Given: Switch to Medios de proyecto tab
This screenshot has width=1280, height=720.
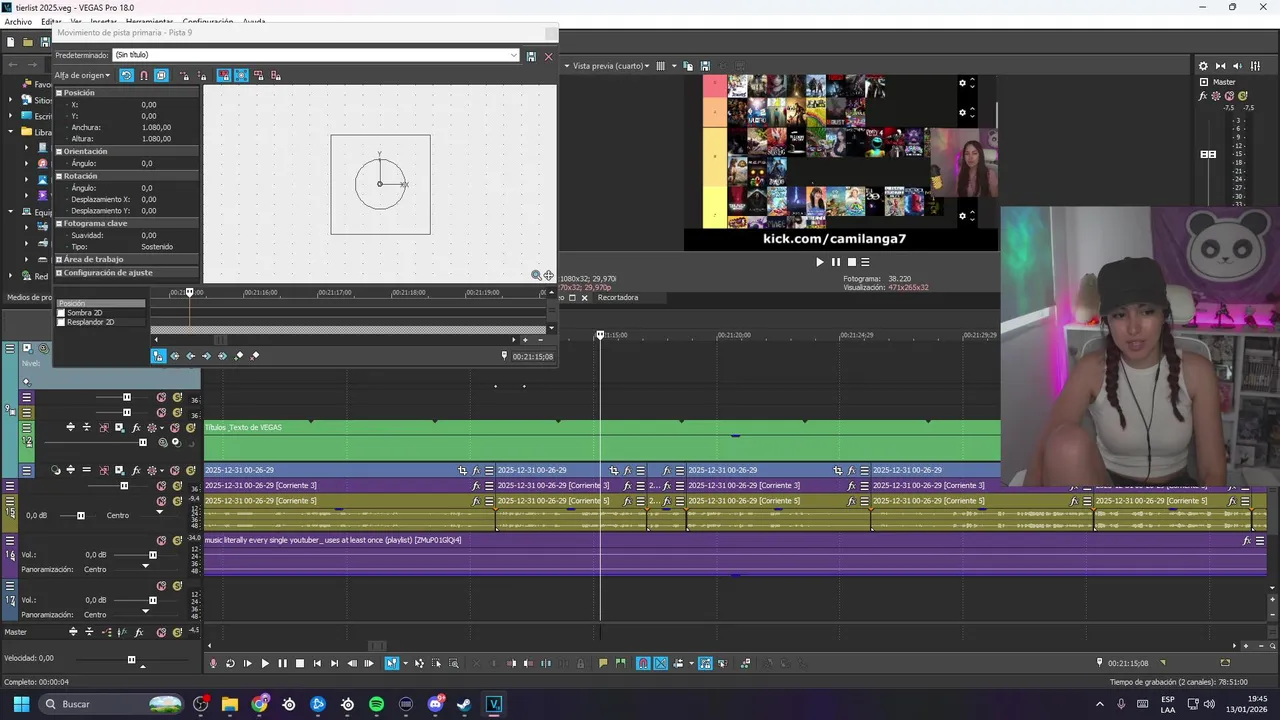Looking at the screenshot, I should [x=29, y=297].
